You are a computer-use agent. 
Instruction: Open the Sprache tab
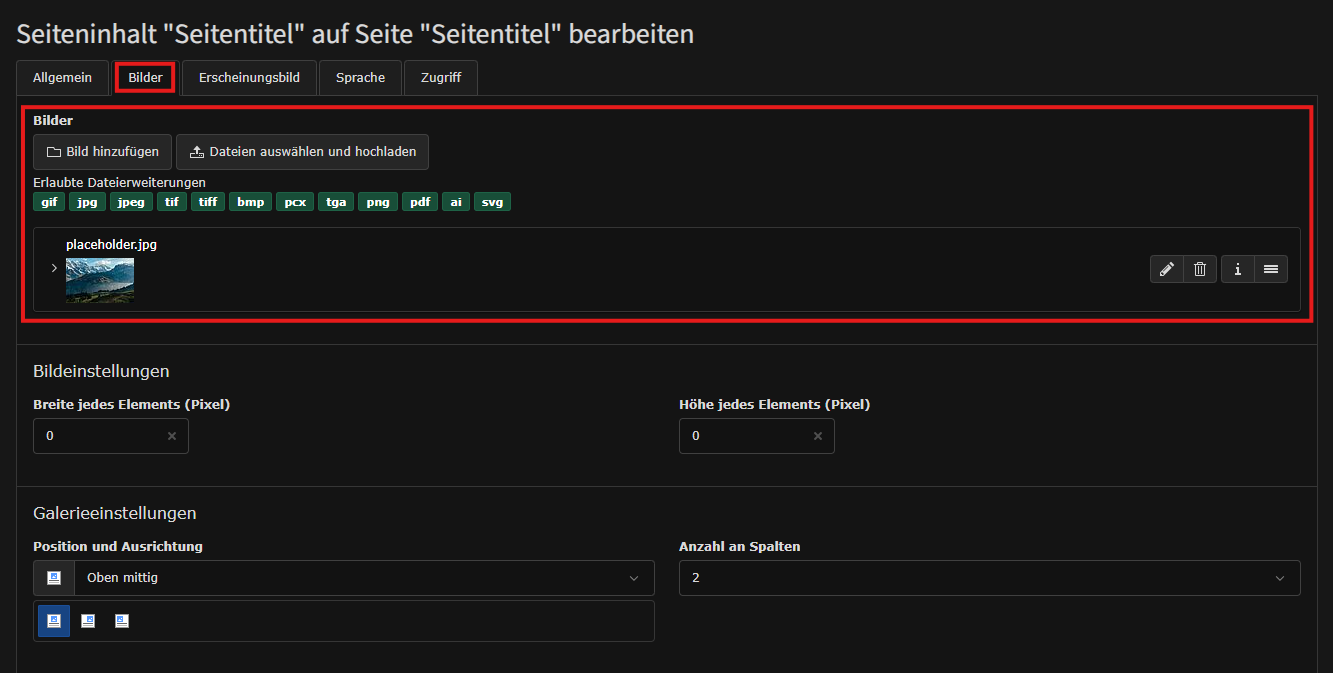361,77
